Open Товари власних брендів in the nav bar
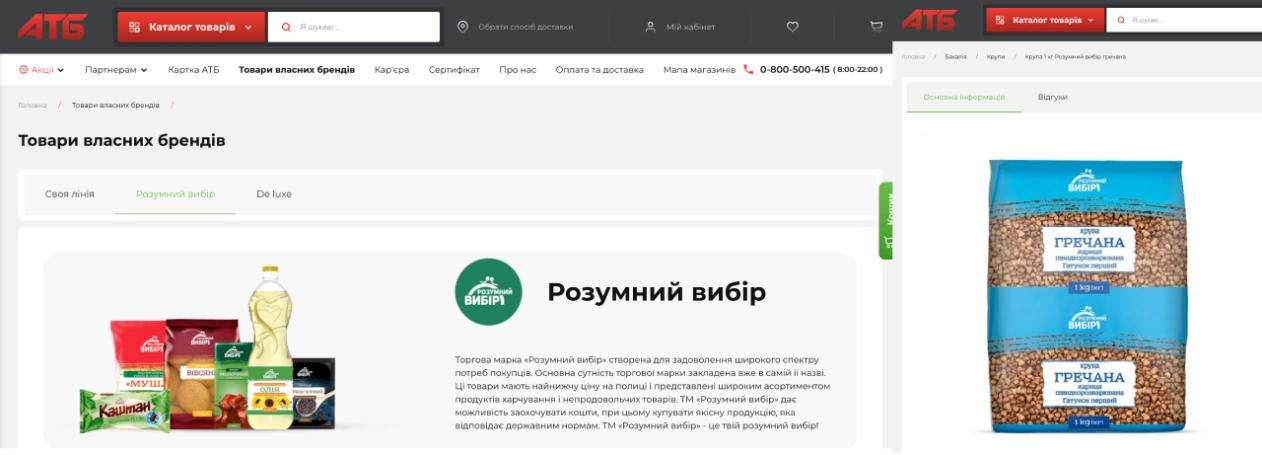 297,70
